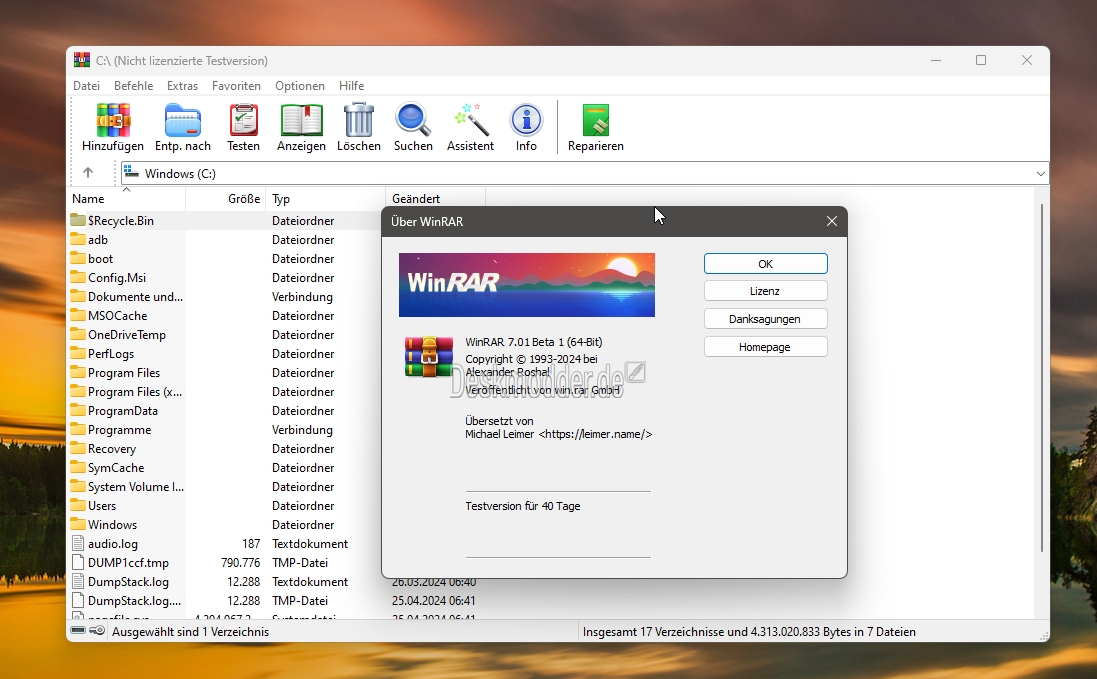Select the Dokumente und... entry
Viewport: 1097px width, 679px height.
click(135, 296)
